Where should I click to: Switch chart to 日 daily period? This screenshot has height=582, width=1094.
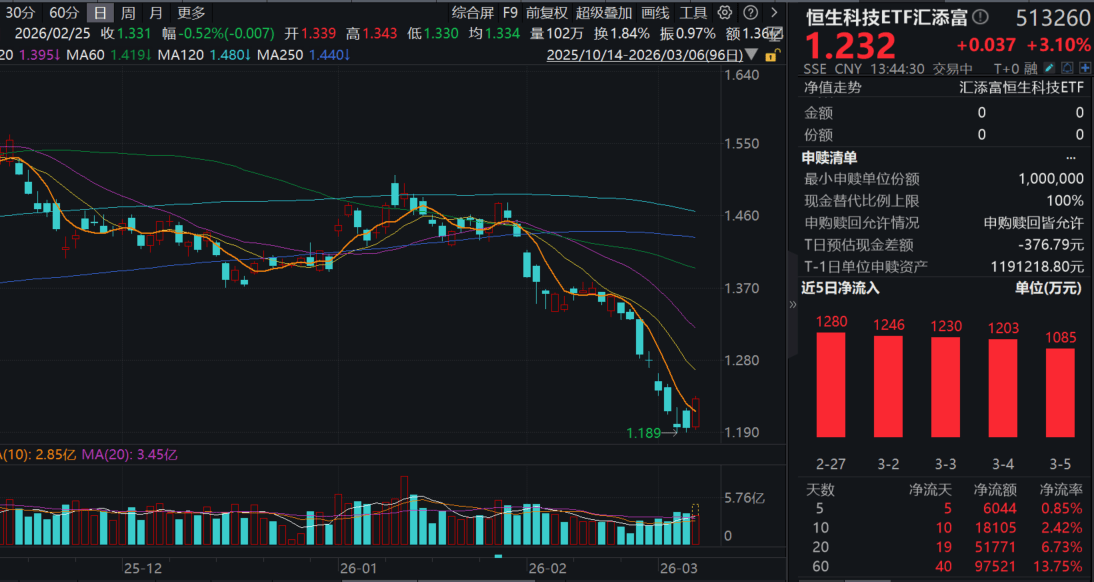tap(99, 13)
